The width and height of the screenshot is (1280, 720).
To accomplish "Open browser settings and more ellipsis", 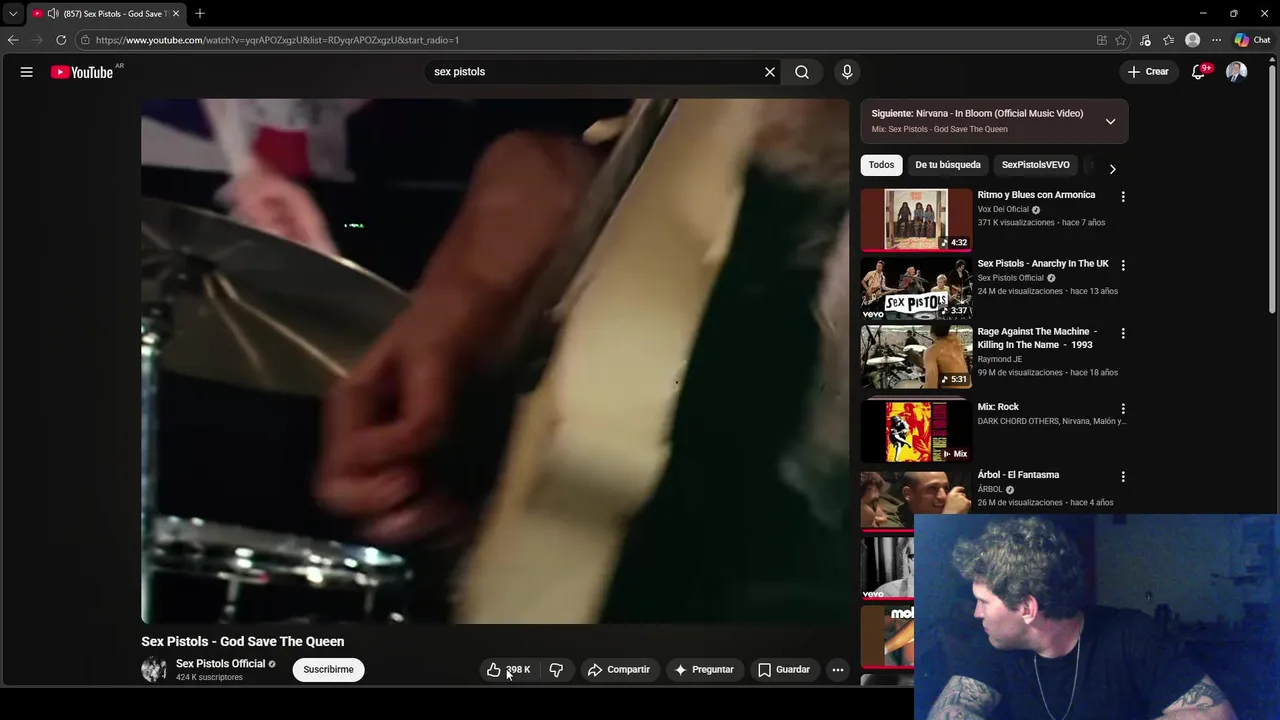I will 1216,40.
